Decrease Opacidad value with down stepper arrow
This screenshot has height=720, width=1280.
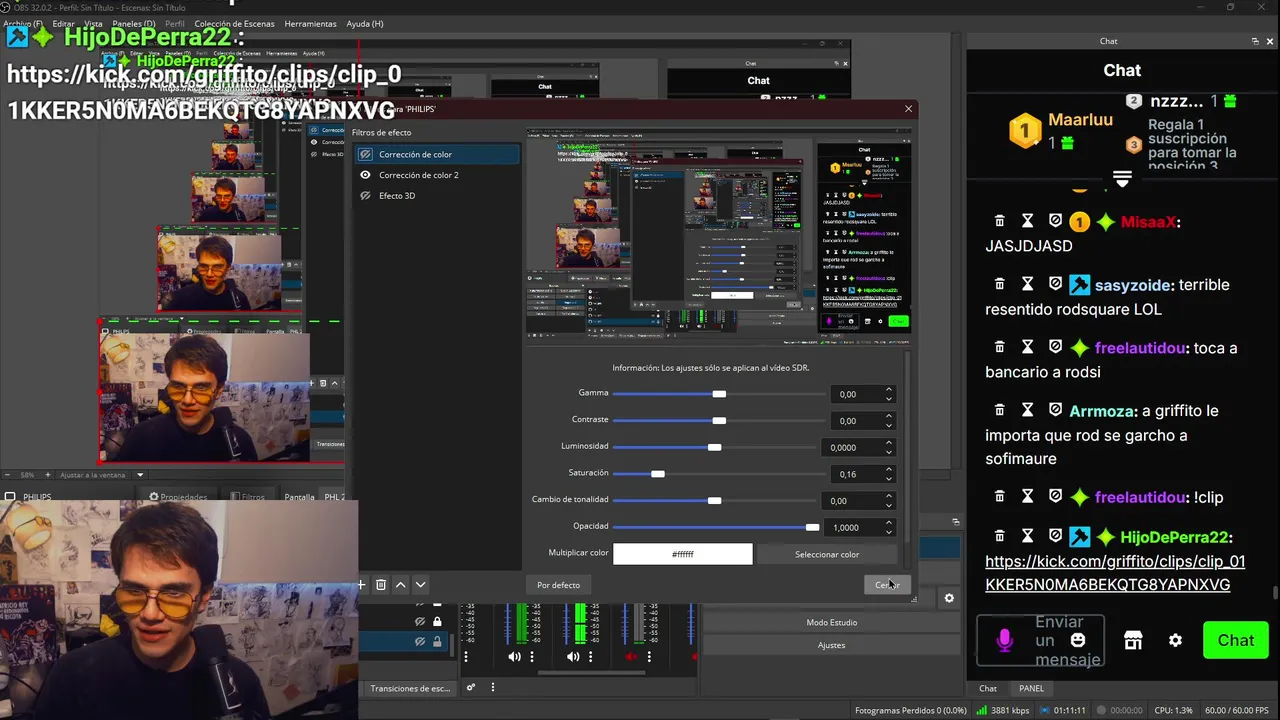[x=889, y=532]
